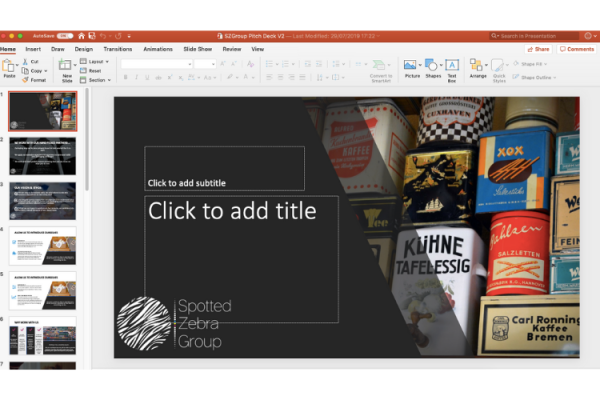Viewport: 600px width, 400px height.
Task: Open the Insert ribbon tab
Action: pyautogui.click(x=33, y=49)
